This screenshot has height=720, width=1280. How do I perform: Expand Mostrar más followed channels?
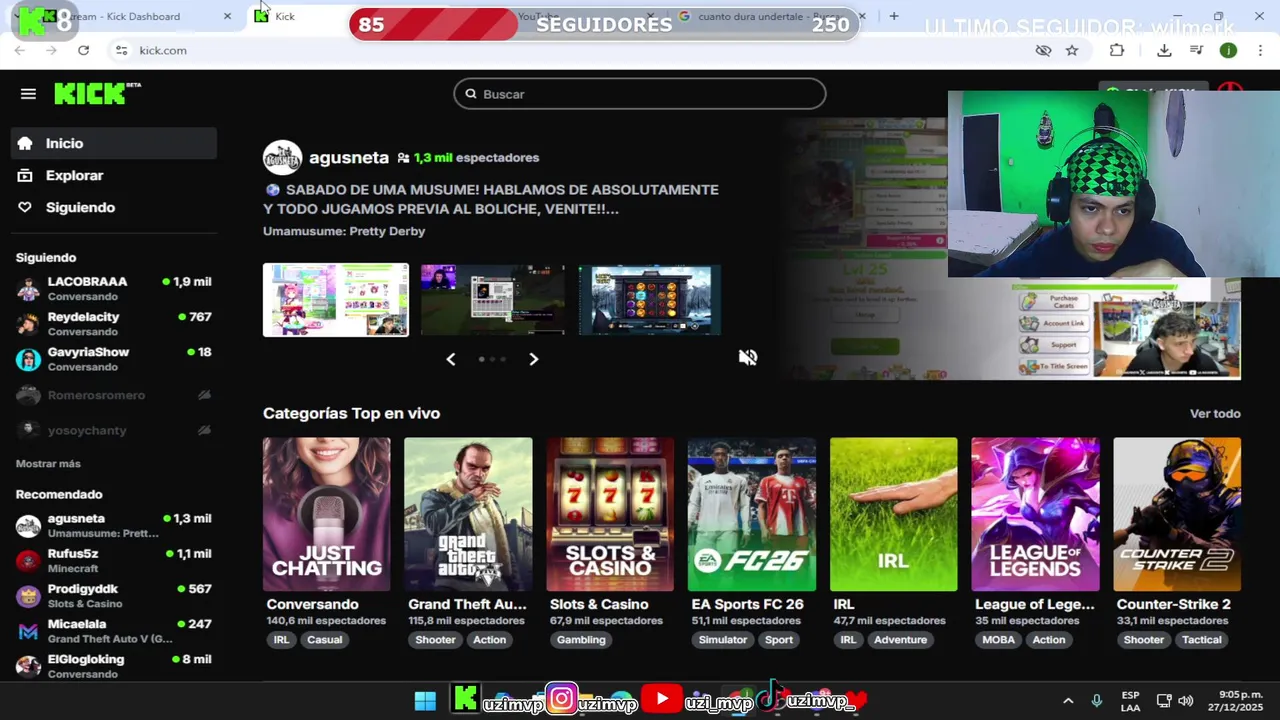[x=48, y=464]
